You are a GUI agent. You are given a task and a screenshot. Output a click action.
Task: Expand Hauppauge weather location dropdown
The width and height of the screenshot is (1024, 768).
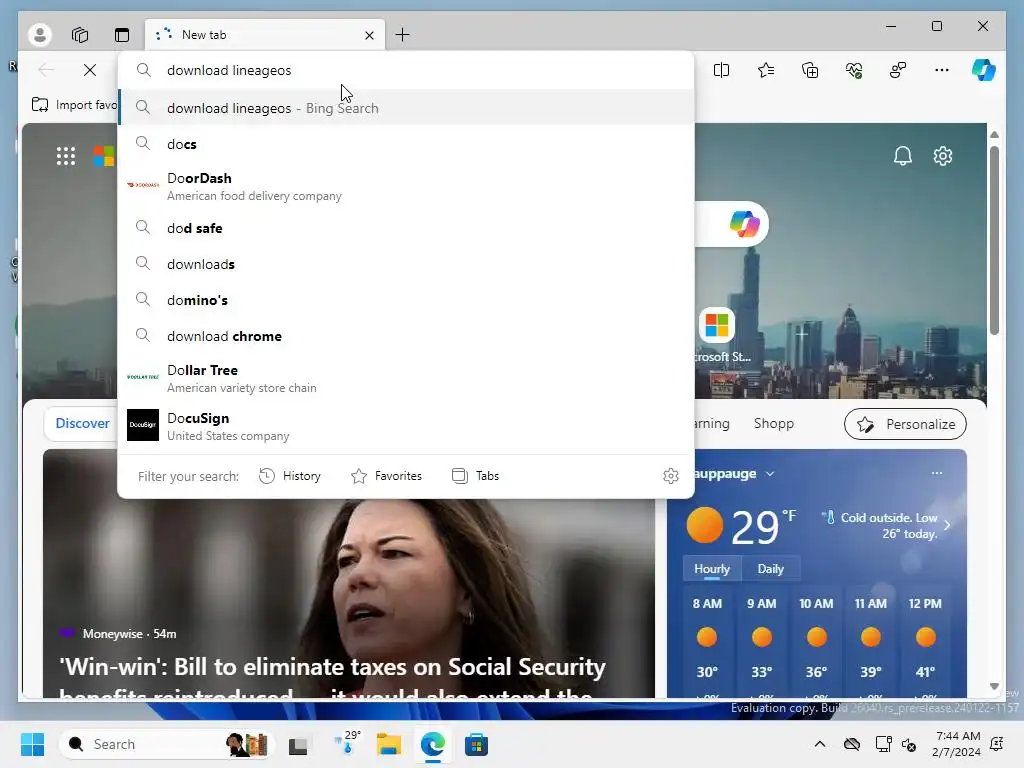click(769, 473)
